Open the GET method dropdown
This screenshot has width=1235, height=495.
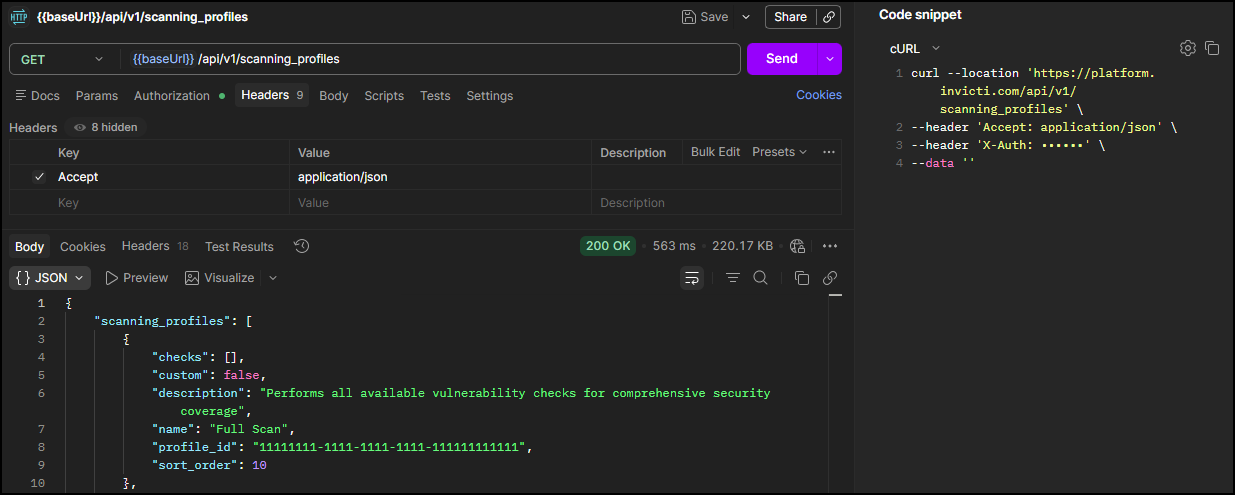coord(62,59)
